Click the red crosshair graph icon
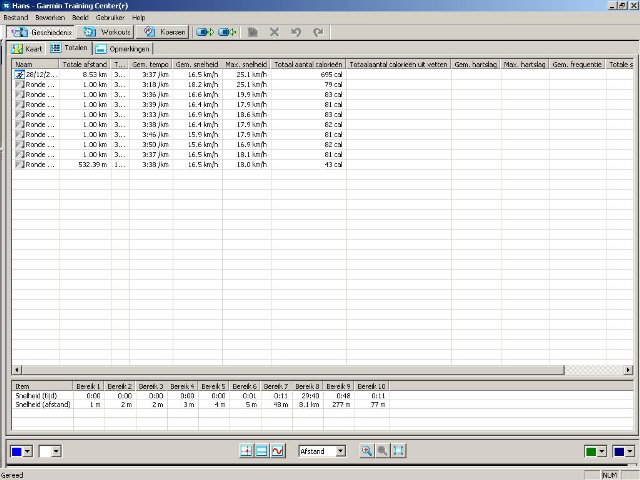Screen dimensions: 640x480 point(246,451)
